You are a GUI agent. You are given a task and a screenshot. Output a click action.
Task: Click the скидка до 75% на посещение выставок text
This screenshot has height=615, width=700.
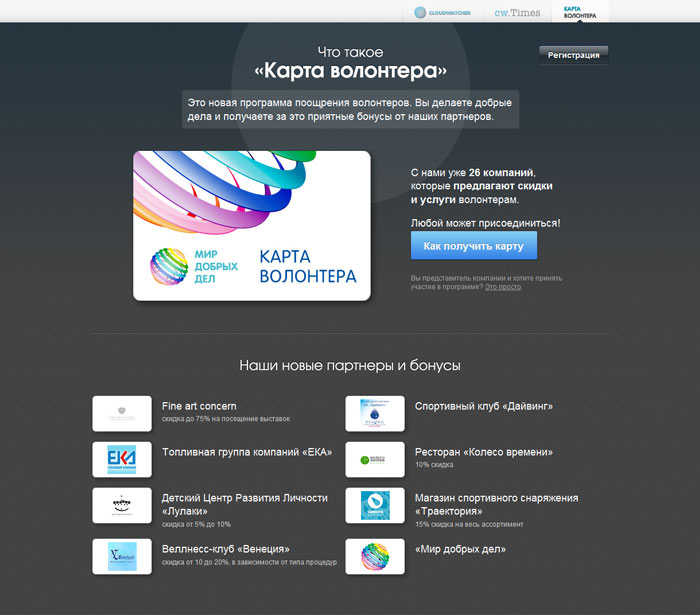226,419
